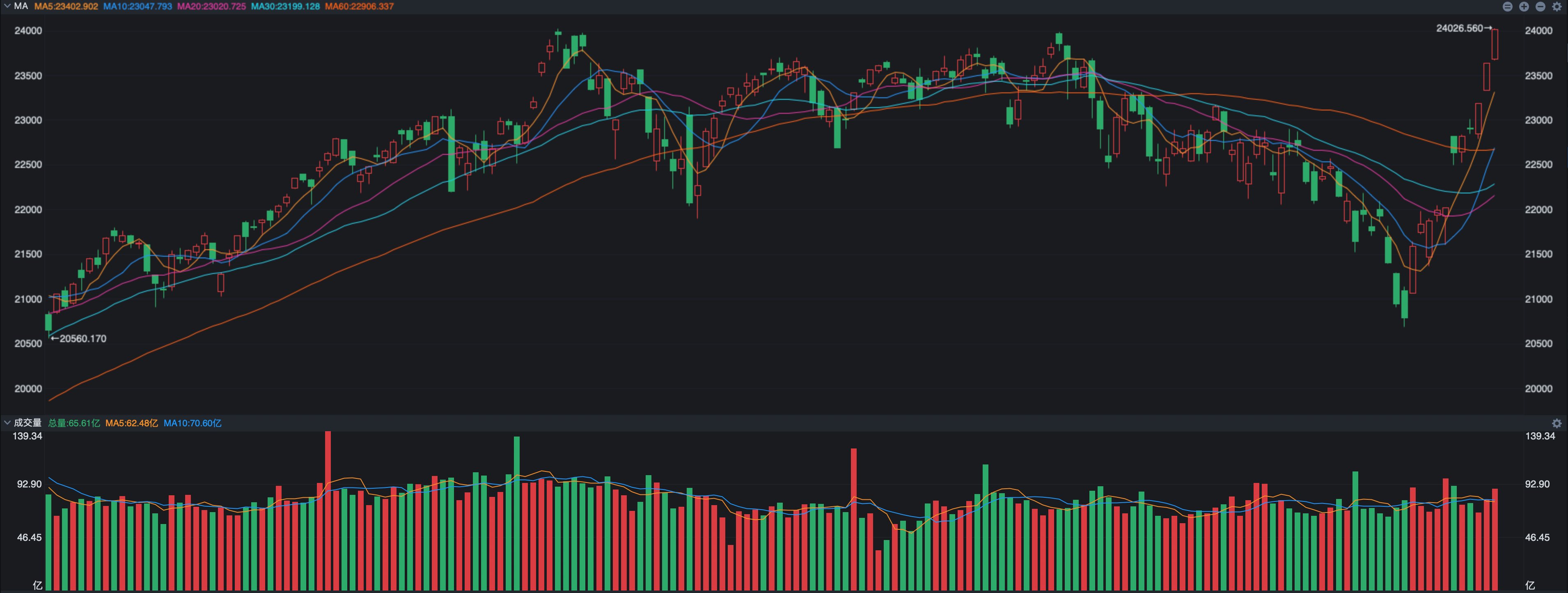Select the MA5:23402.902 legend label
Image resolution: width=1568 pixels, height=593 pixels.
point(66,6)
